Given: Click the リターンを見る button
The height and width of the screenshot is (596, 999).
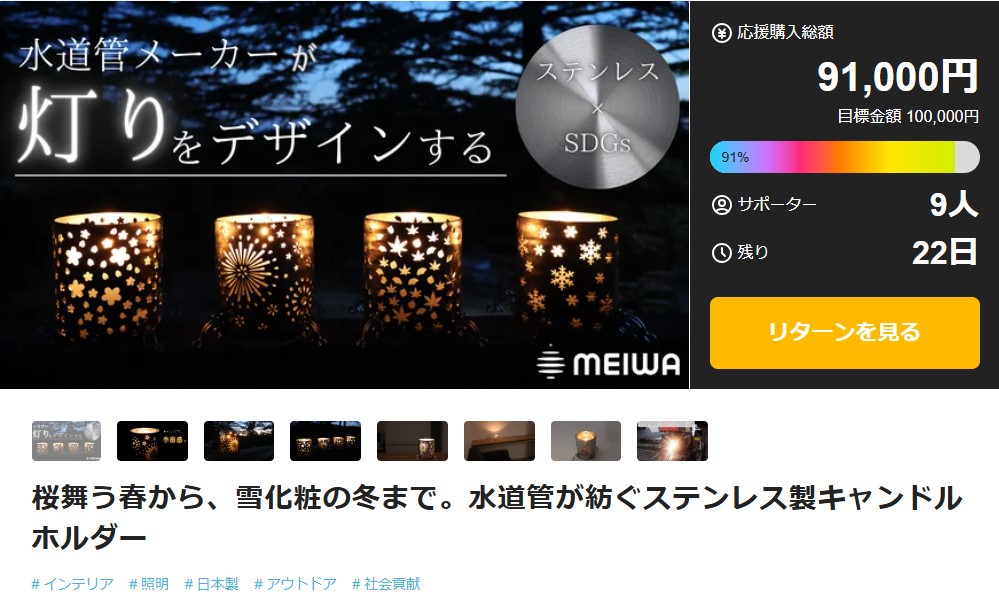Looking at the screenshot, I should point(844,333).
